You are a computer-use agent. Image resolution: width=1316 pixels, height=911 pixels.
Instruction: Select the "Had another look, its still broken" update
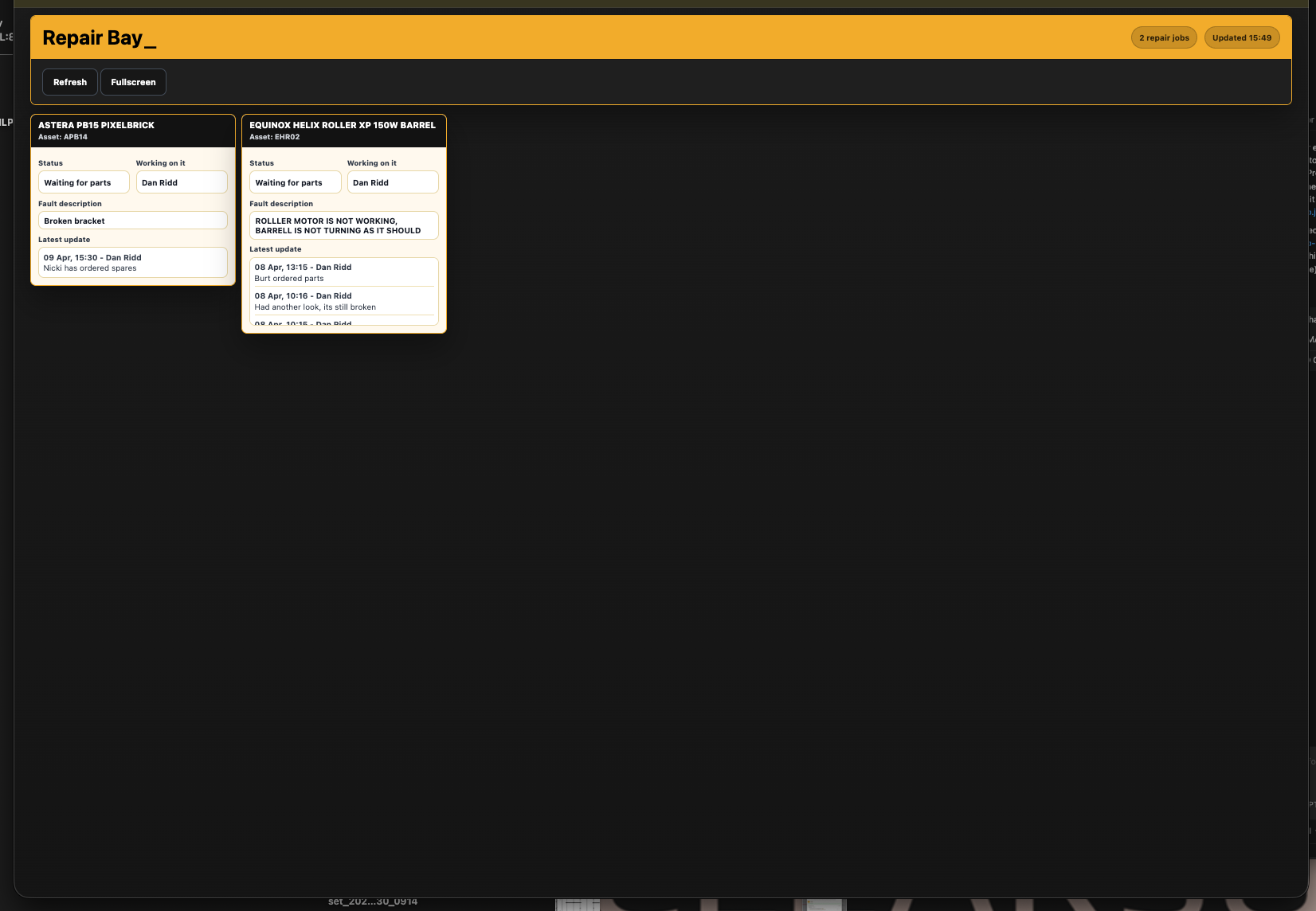343,301
